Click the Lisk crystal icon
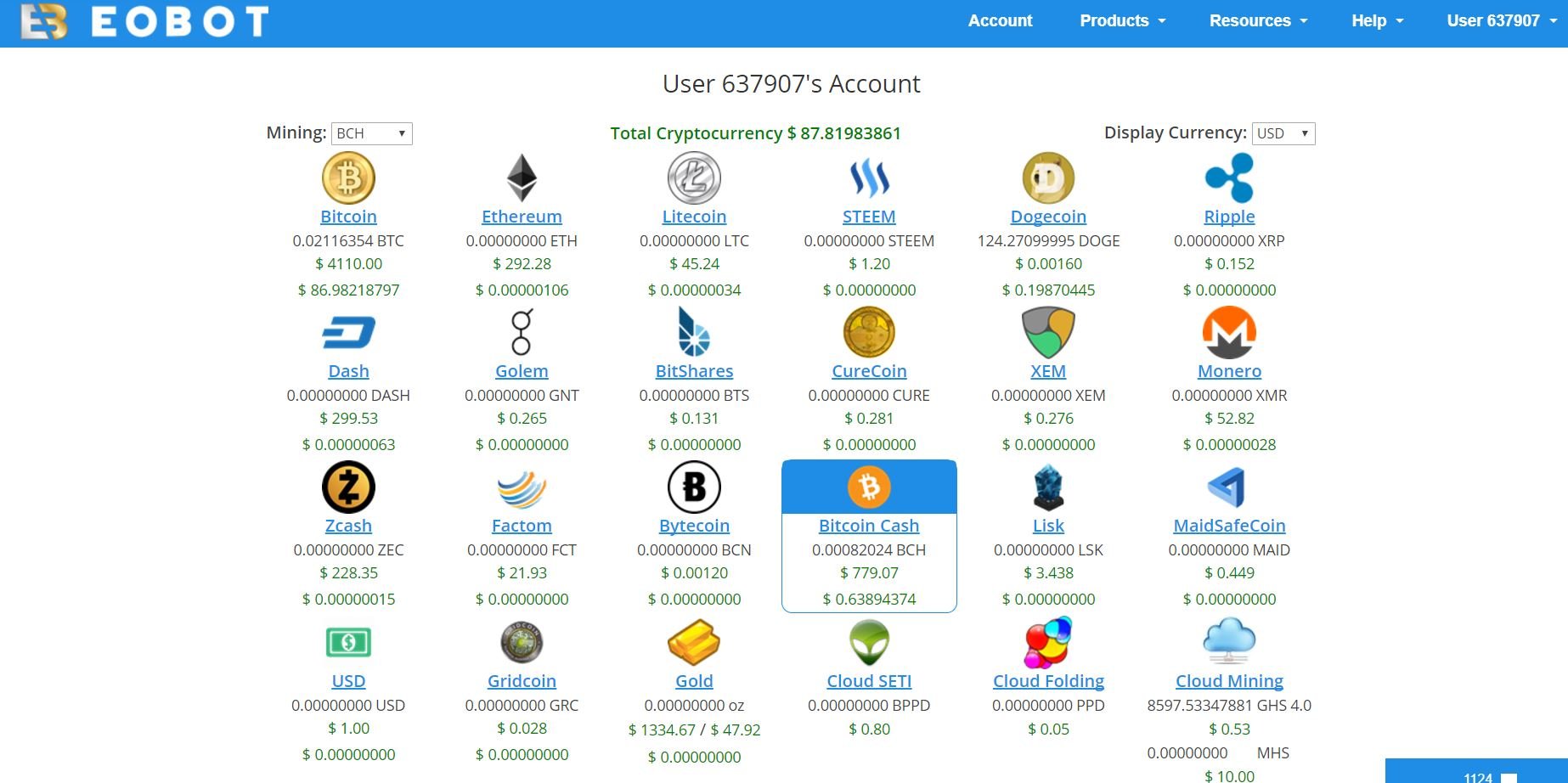 click(x=1048, y=487)
